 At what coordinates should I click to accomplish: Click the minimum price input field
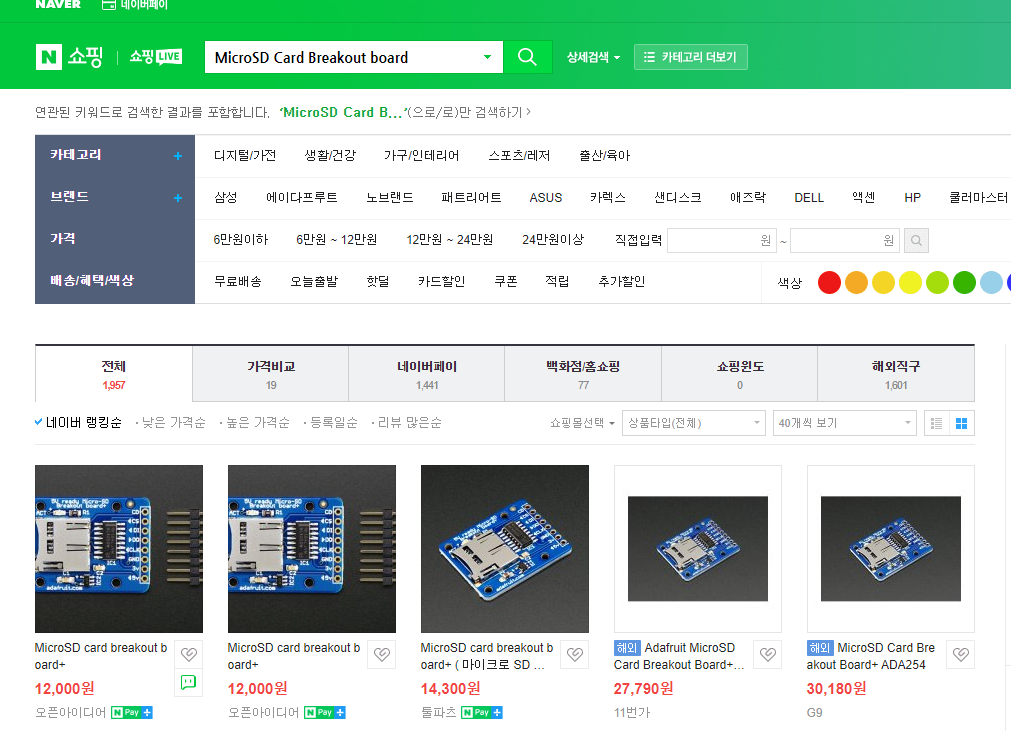[x=721, y=240]
